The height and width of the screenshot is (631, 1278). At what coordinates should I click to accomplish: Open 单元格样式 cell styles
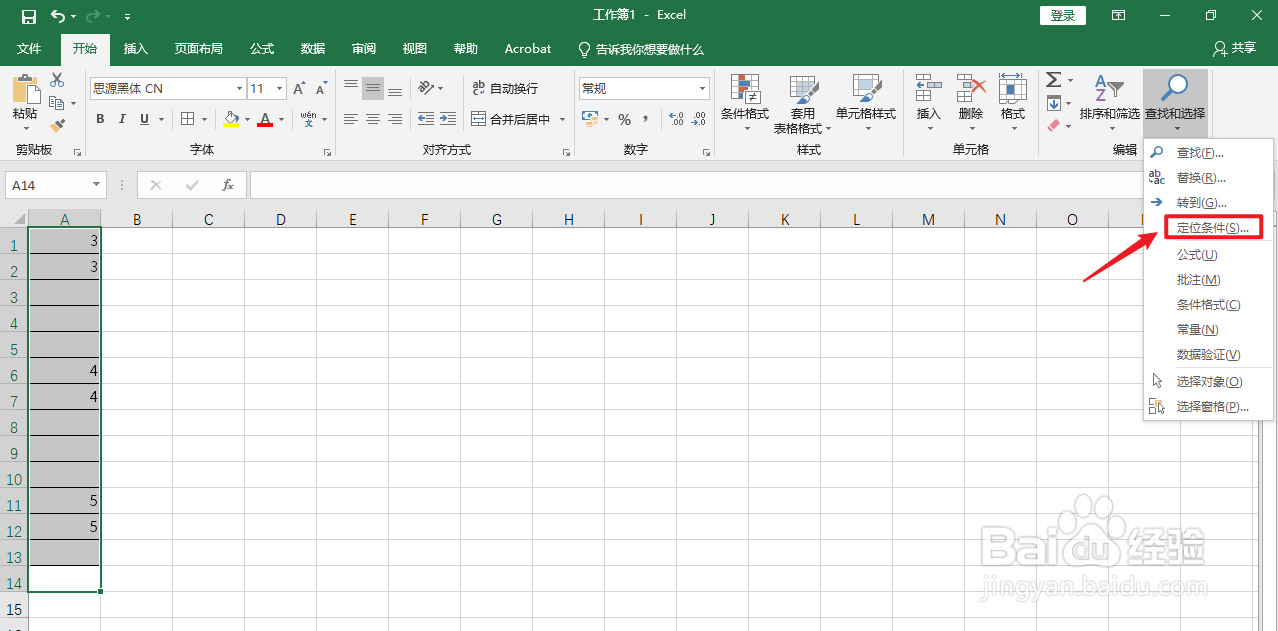(x=866, y=104)
